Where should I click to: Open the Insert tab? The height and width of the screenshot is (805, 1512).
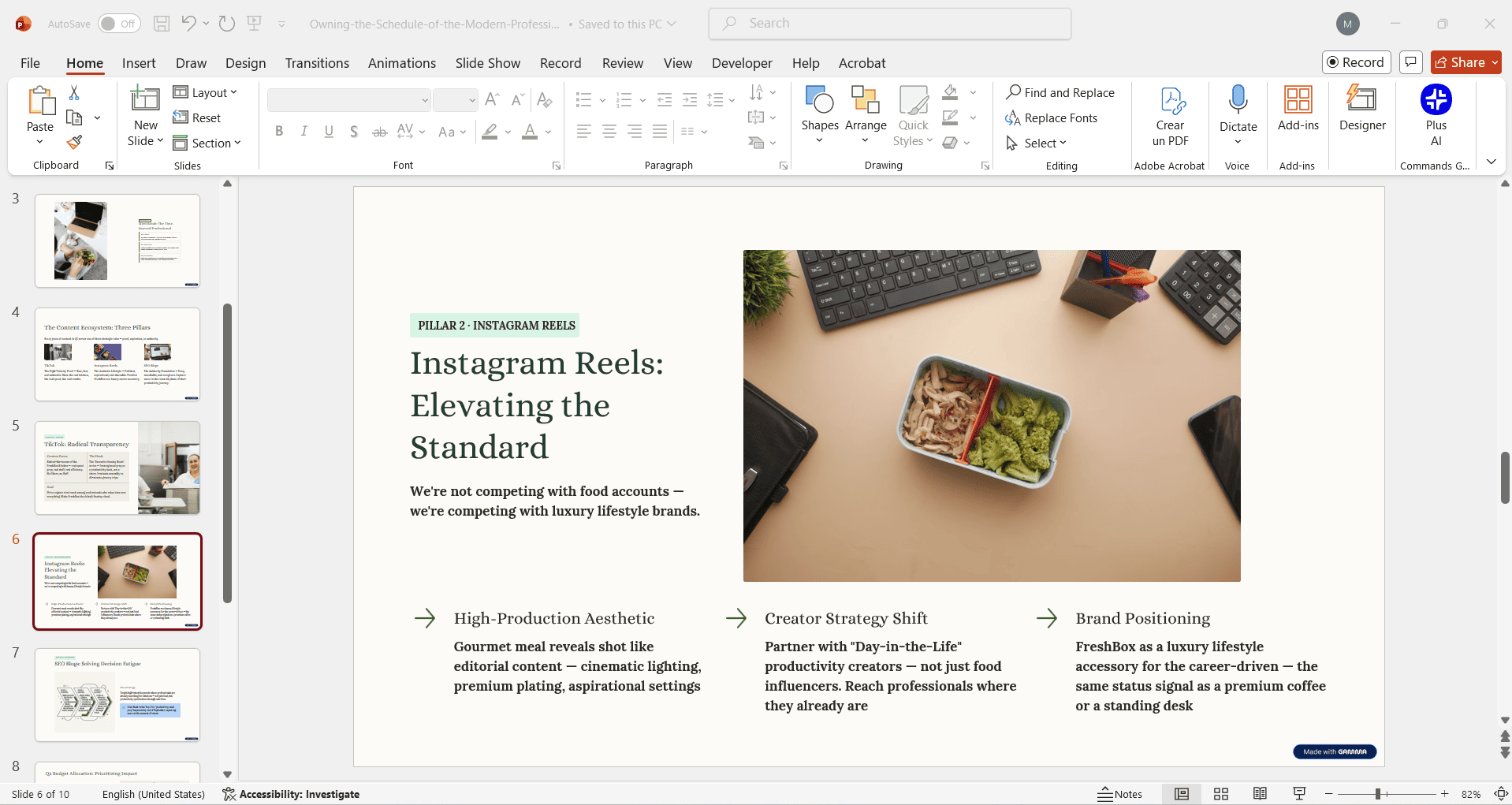click(139, 63)
